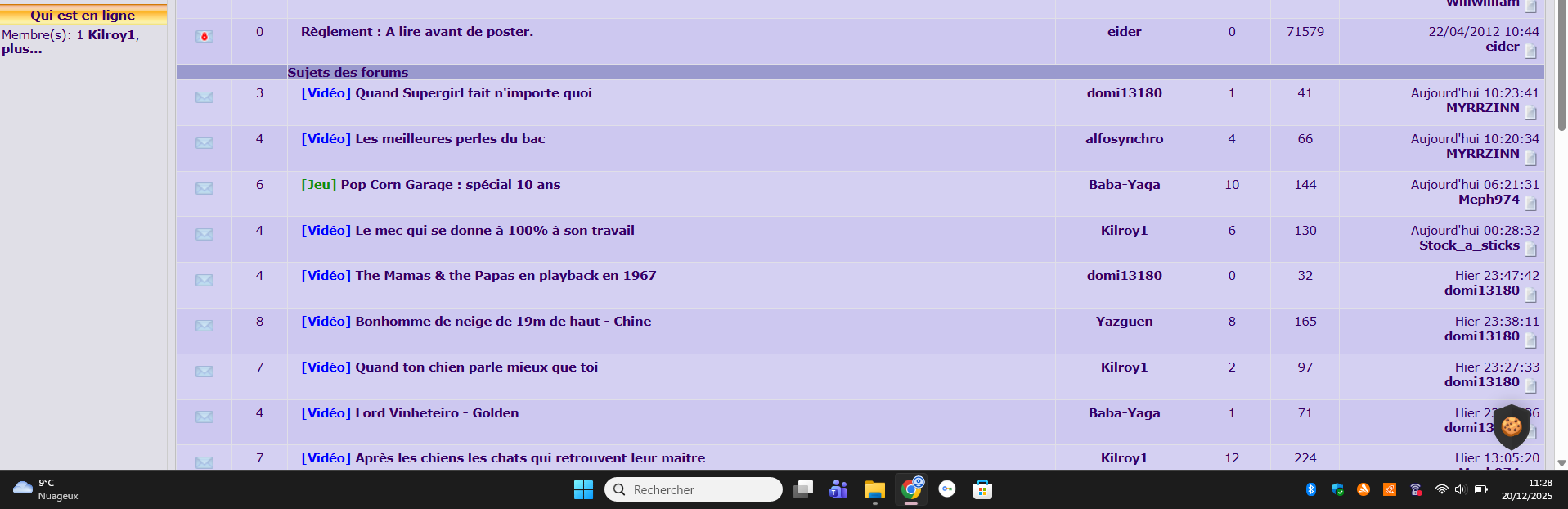Open 'Règlement : A lire avant de poster'

point(416,32)
